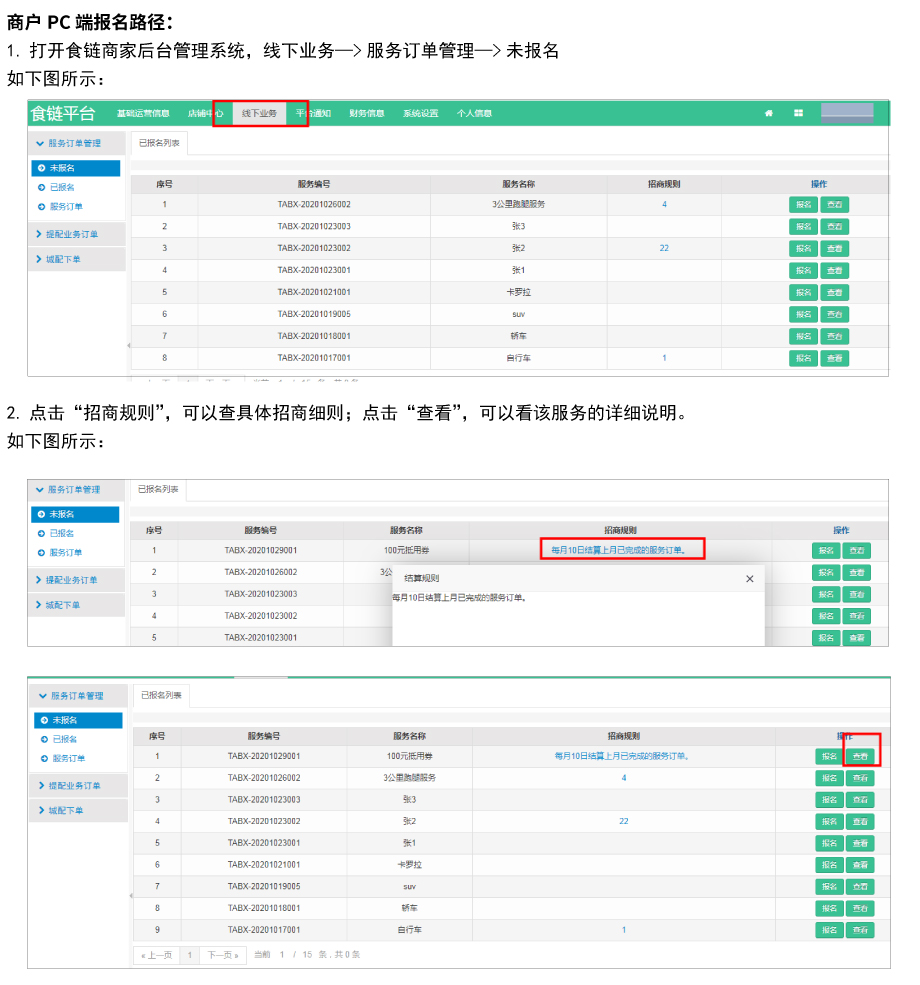Expand 提配业务订单 in the middle screenshot sidebar
Screen dimensions: 920x985
(x=71, y=580)
